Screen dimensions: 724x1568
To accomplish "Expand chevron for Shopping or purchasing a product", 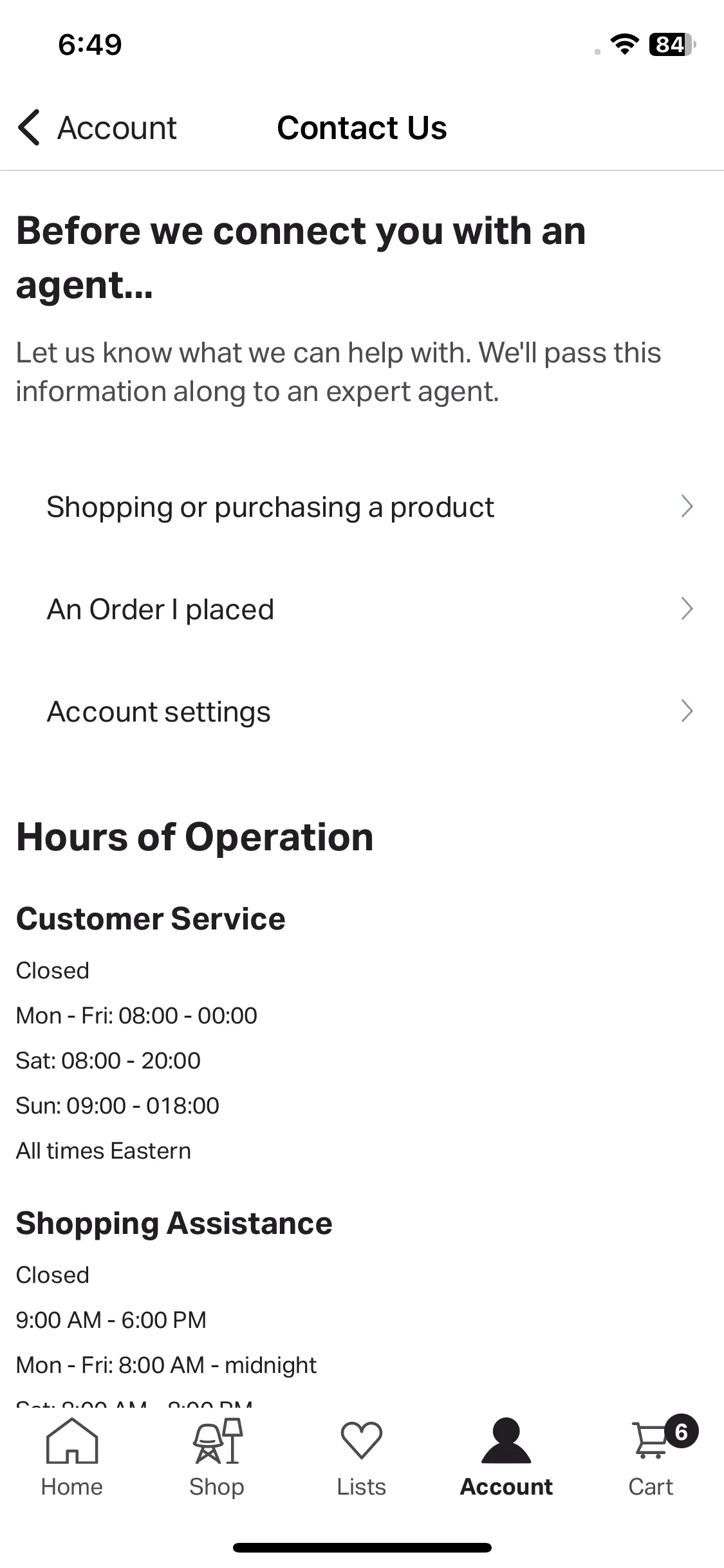I will [687, 507].
